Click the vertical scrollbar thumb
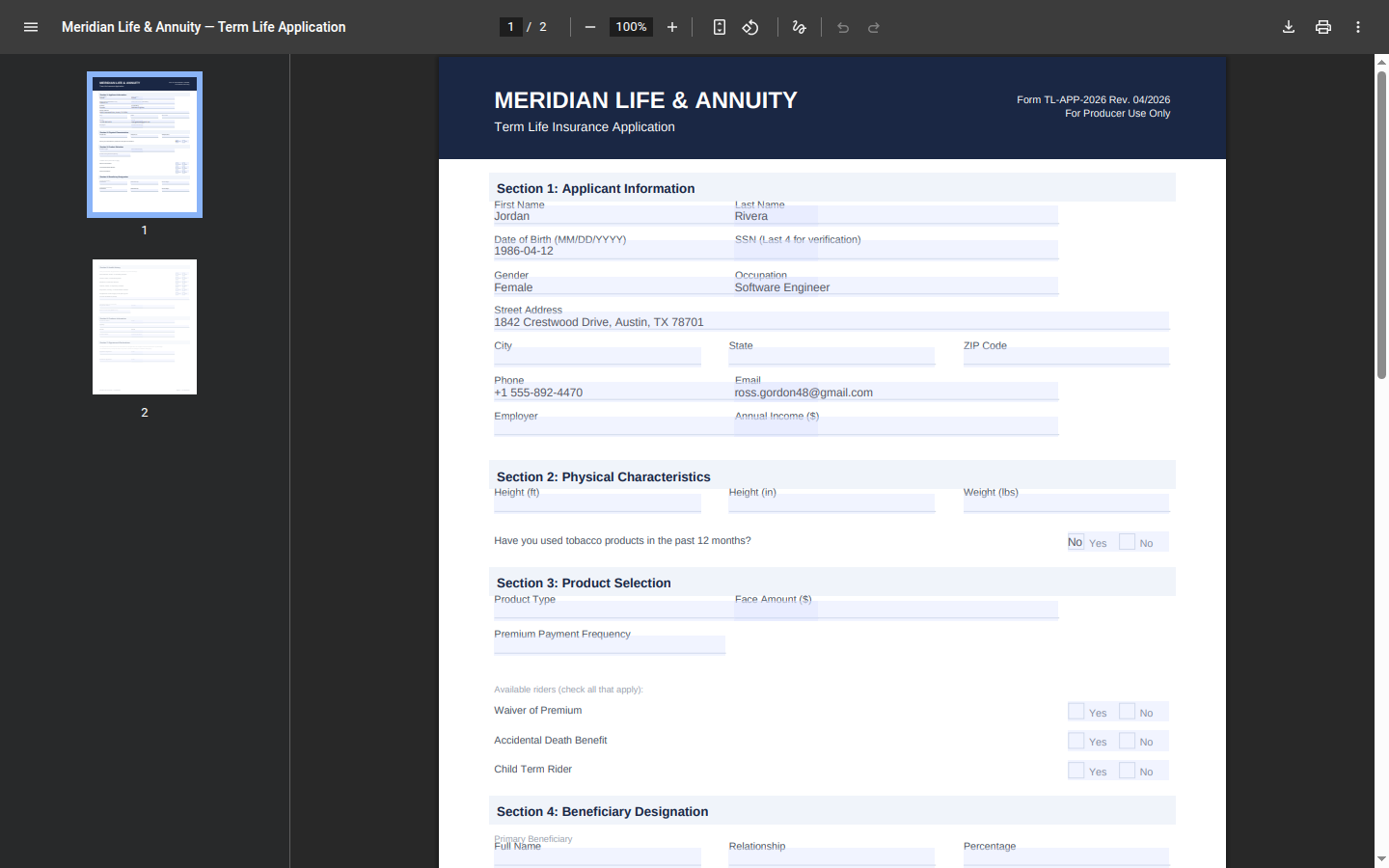1389x868 pixels. (1381, 225)
